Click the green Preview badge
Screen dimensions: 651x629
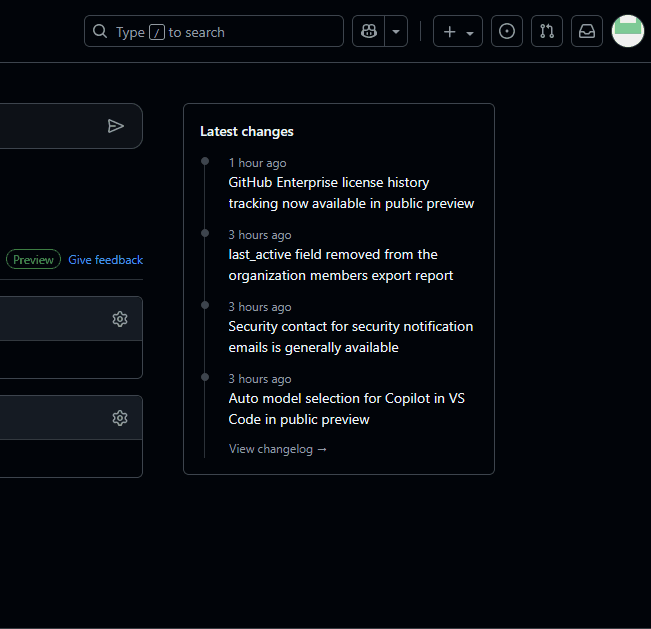pyautogui.click(x=33, y=259)
